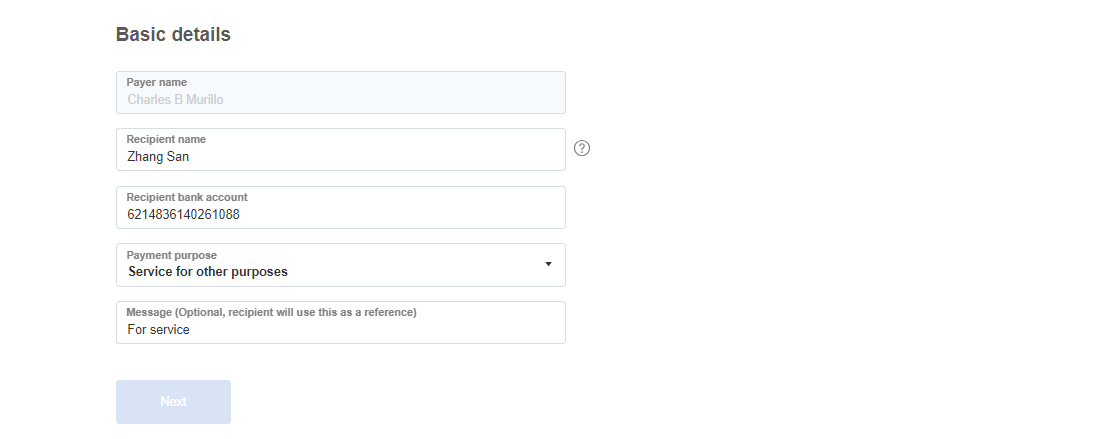This screenshot has height=439, width=1115.
Task: Select the 'Service for other purposes' value
Action: pyautogui.click(x=208, y=272)
